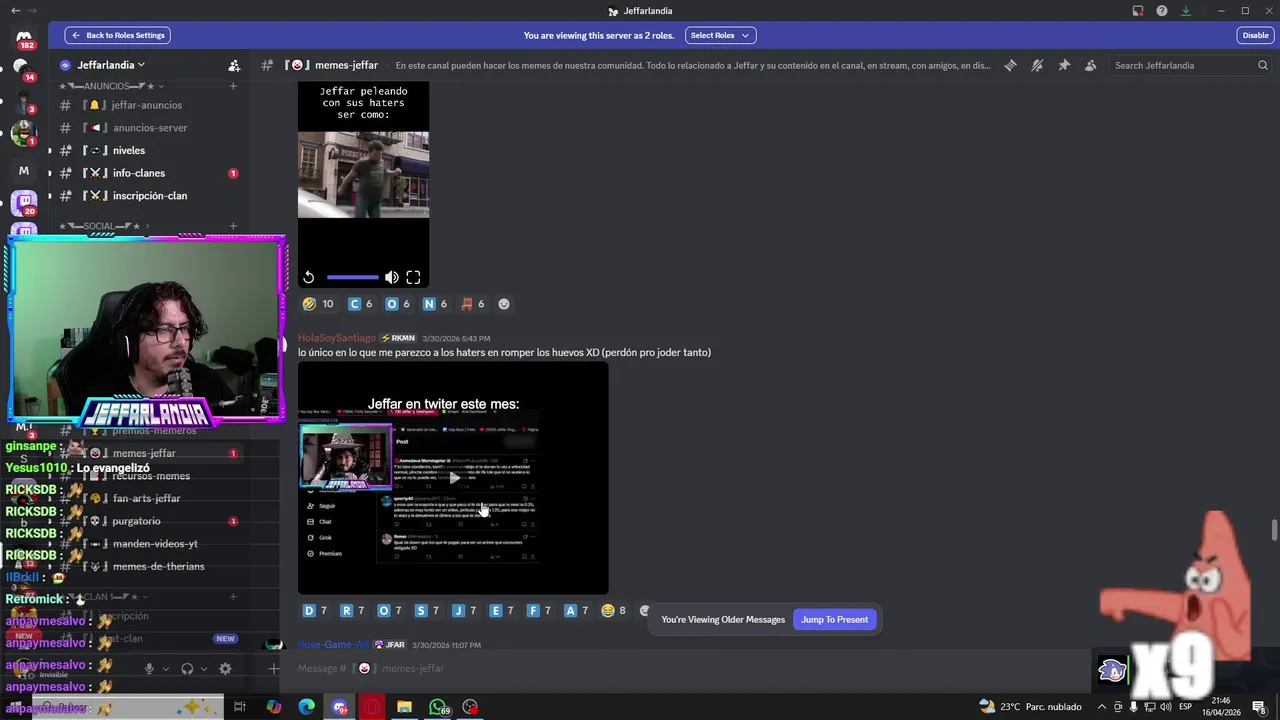Screen dimensions: 1280x720
Task: Open Microsoft Edge from taskbar
Action: (x=307, y=707)
